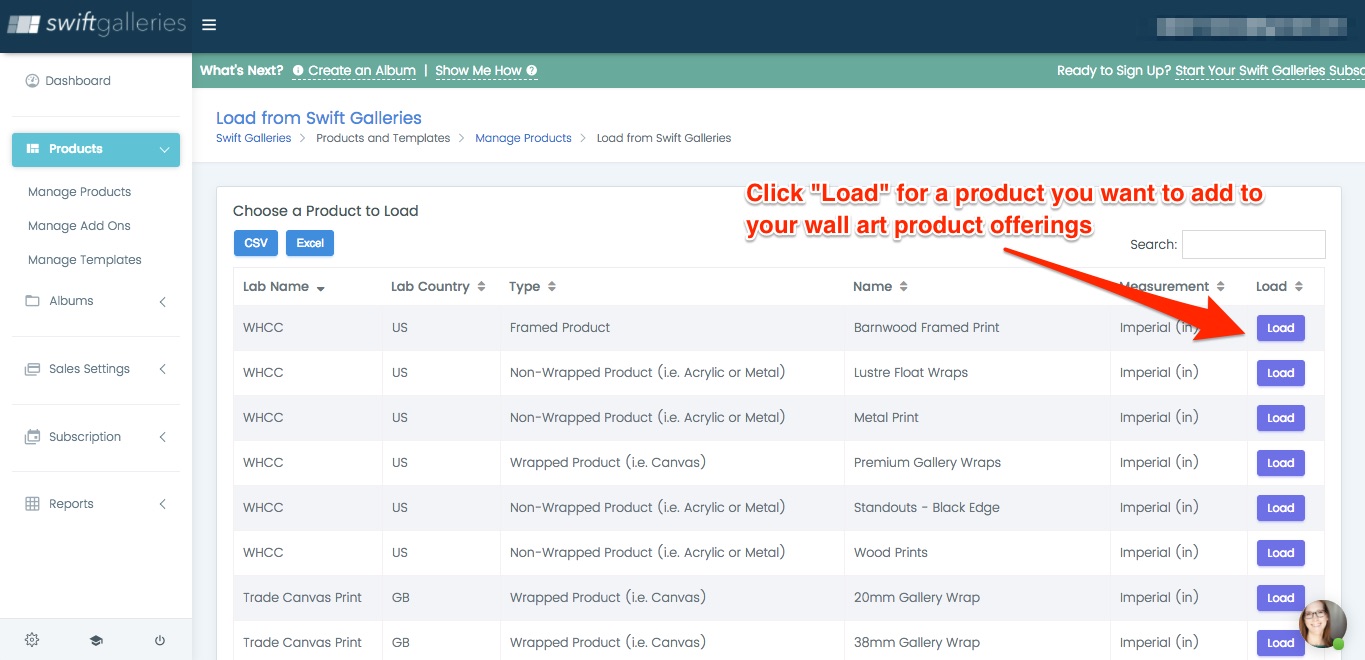
Task: Click the power logout icon
Action: [x=160, y=640]
